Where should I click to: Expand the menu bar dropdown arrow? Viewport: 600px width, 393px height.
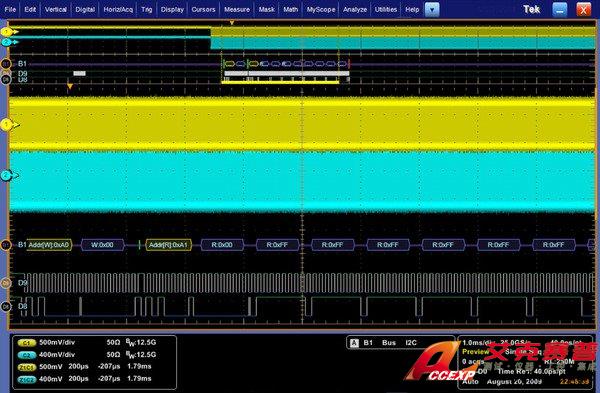[432, 10]
